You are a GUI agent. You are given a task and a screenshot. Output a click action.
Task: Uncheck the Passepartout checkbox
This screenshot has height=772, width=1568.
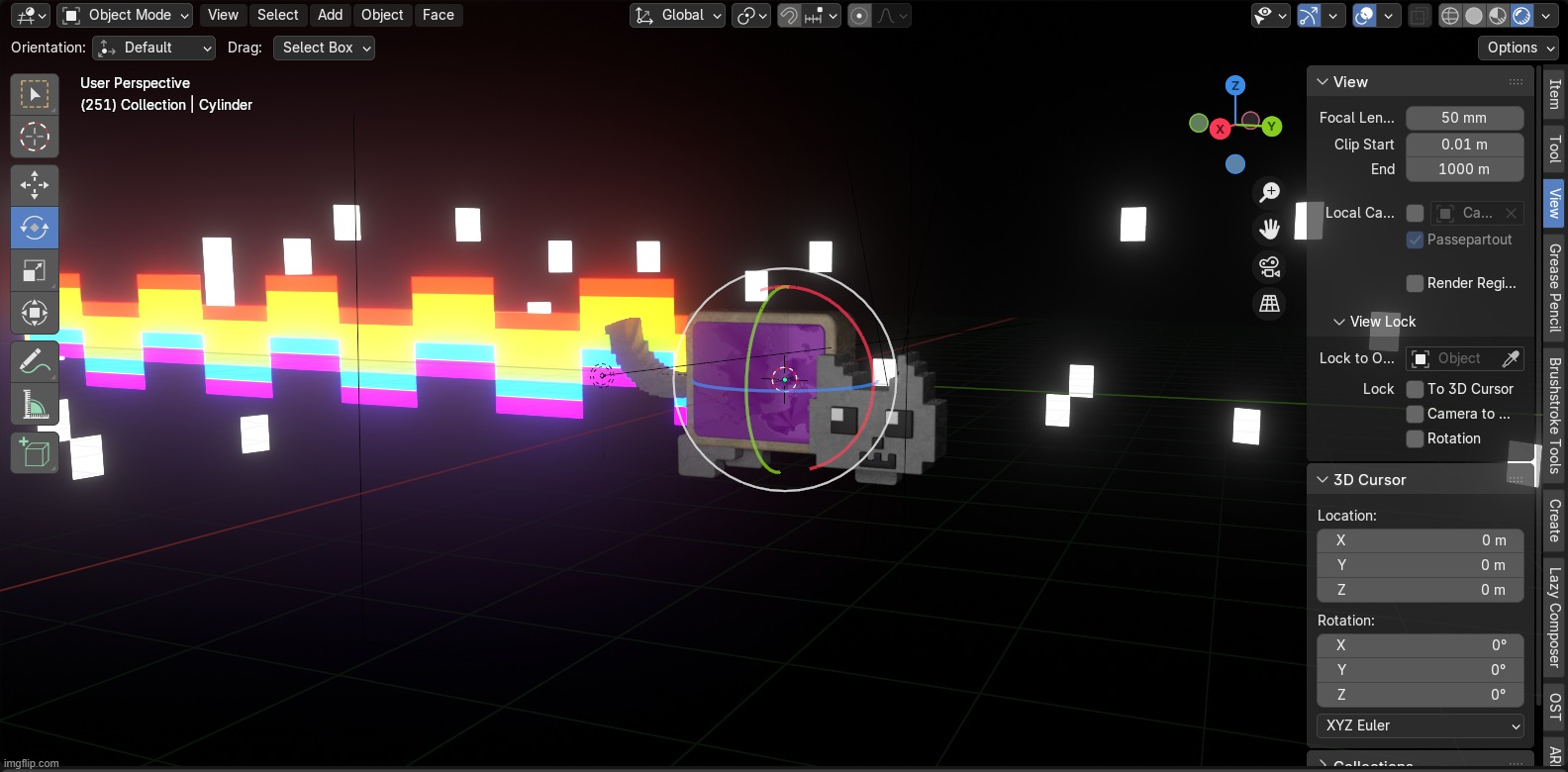pyautogui.click(x=1416, y=240)
